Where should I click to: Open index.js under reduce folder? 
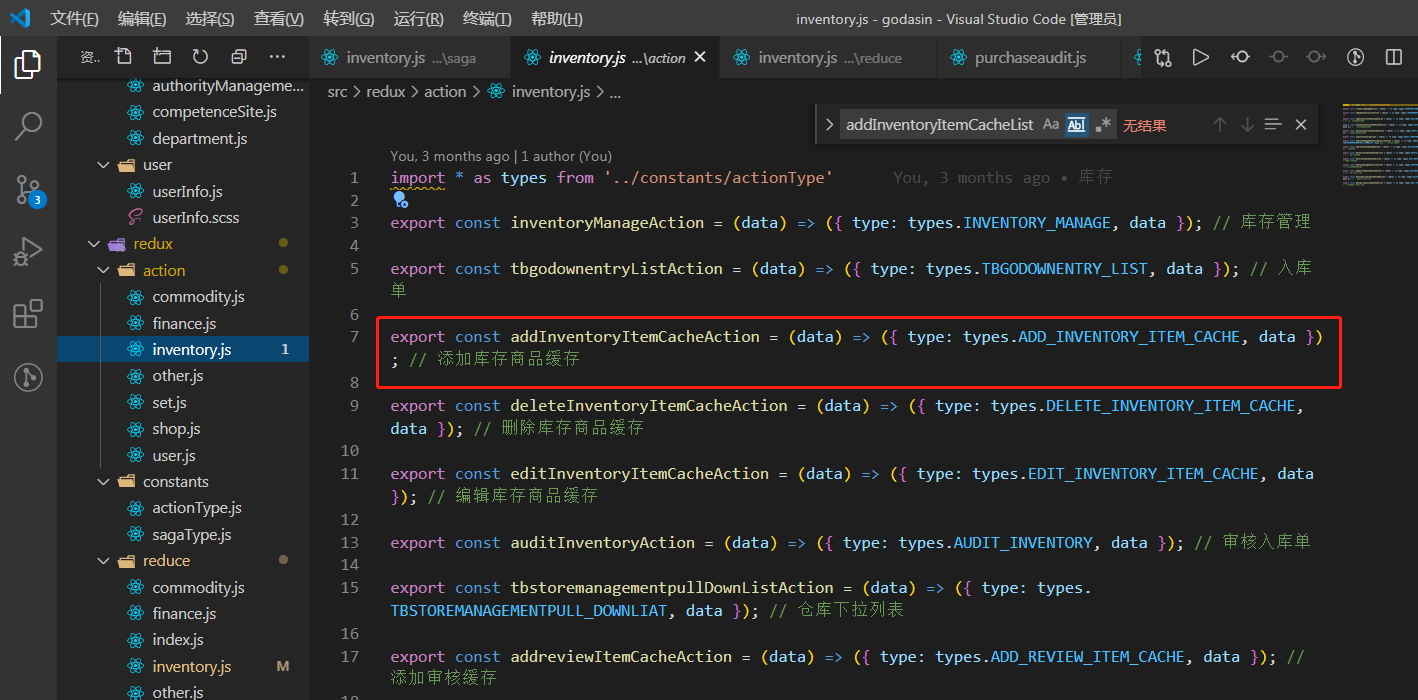178,640
